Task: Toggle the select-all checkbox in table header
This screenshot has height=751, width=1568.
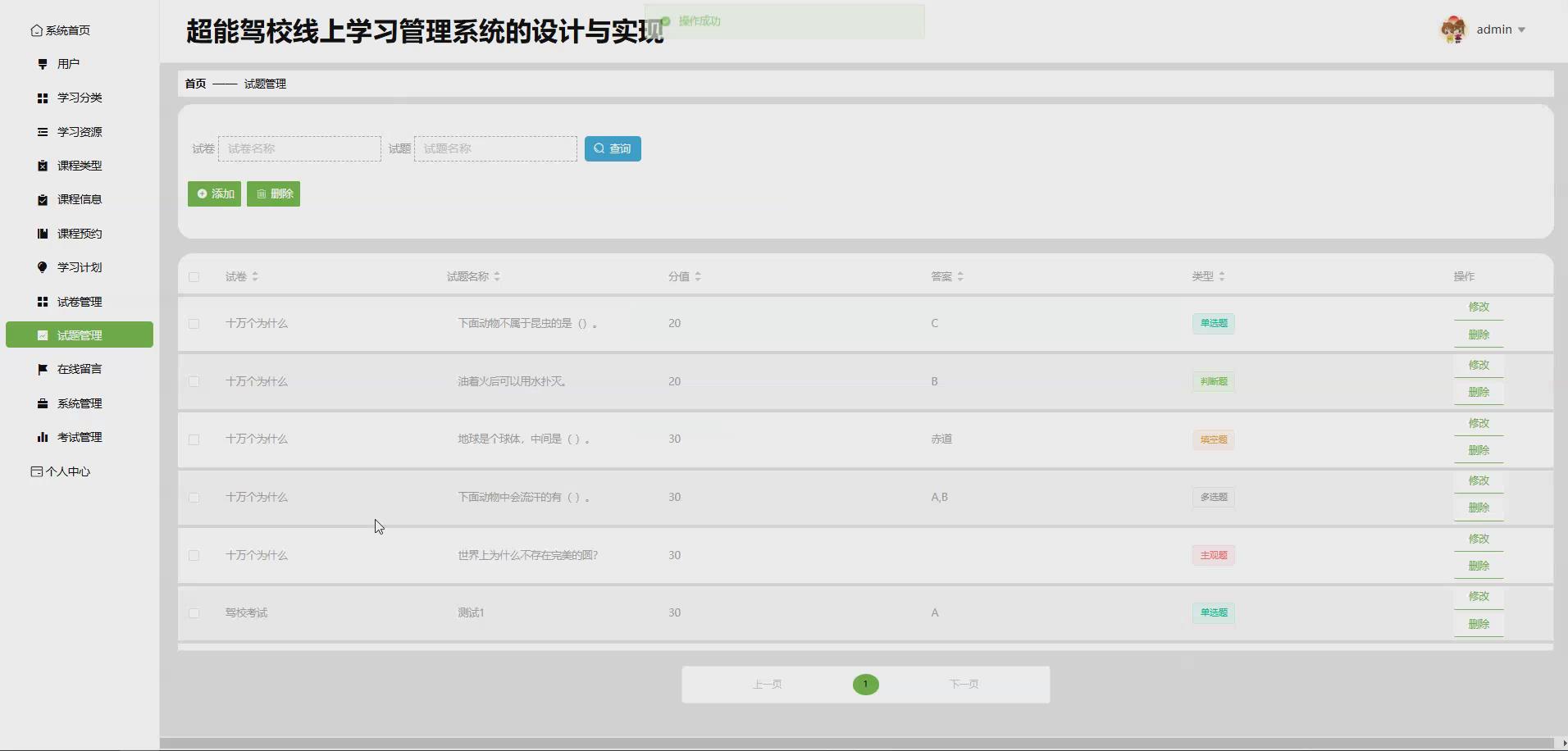Action: pos(194,276)
